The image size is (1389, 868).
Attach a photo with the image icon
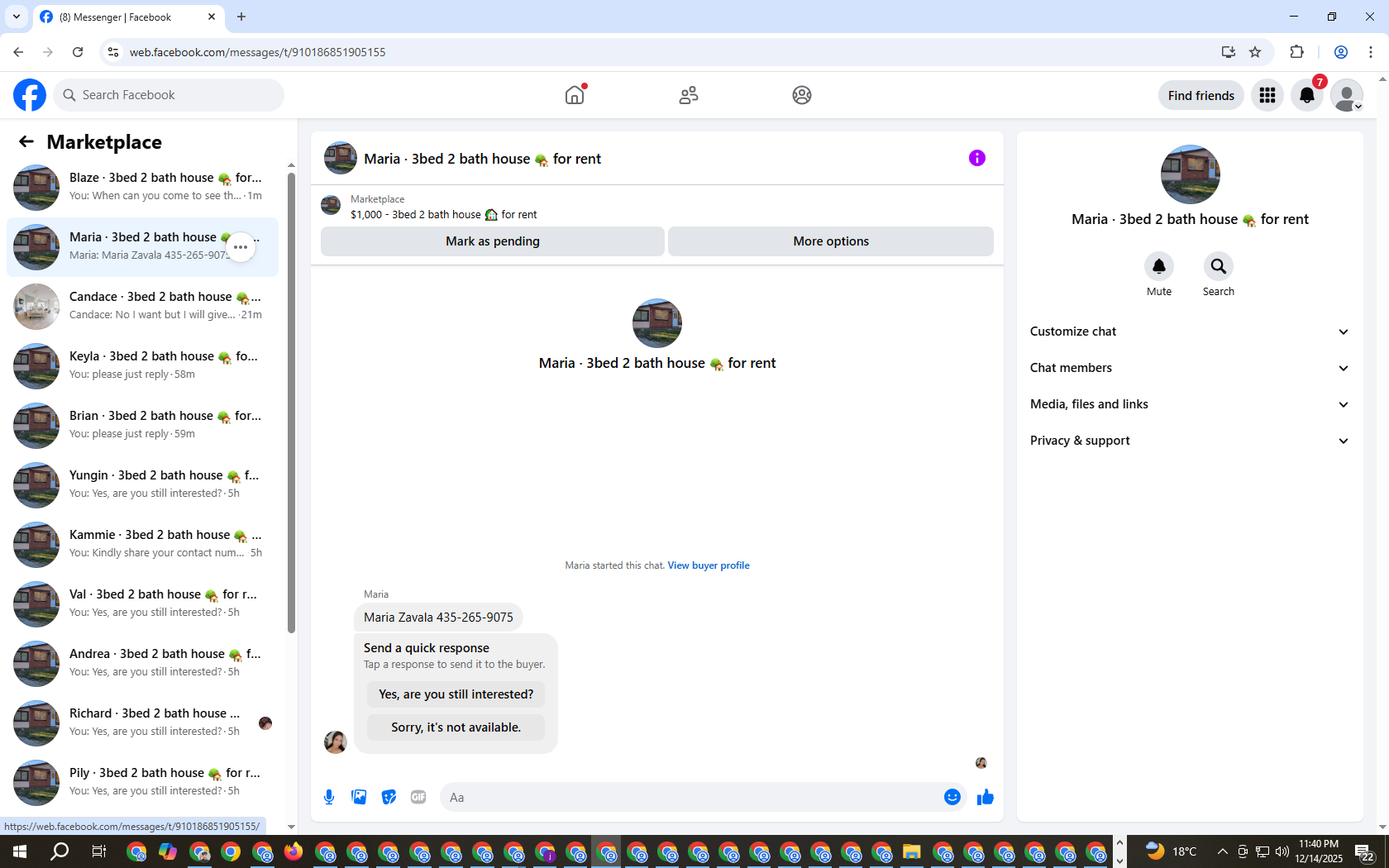coord(359,797)
